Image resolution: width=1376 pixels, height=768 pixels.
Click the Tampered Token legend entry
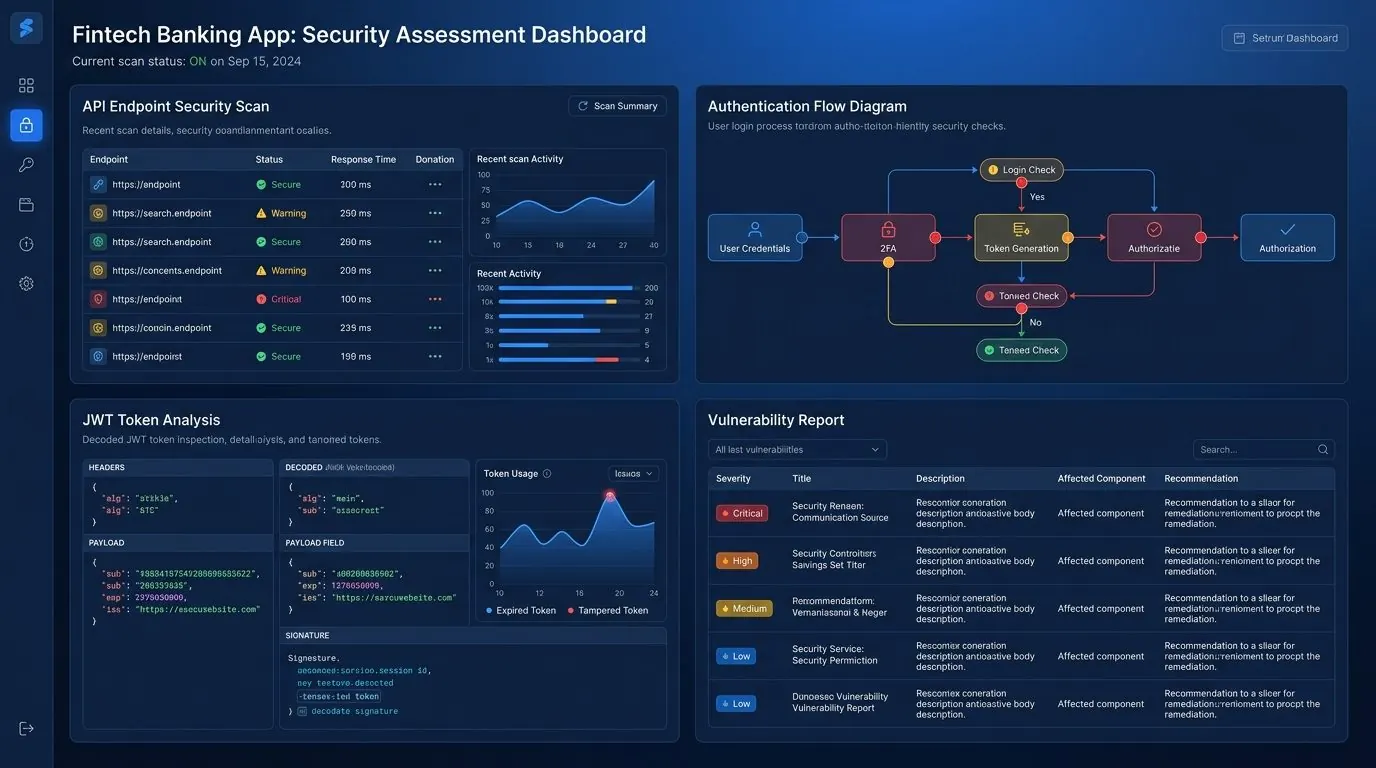pos(608,610)
